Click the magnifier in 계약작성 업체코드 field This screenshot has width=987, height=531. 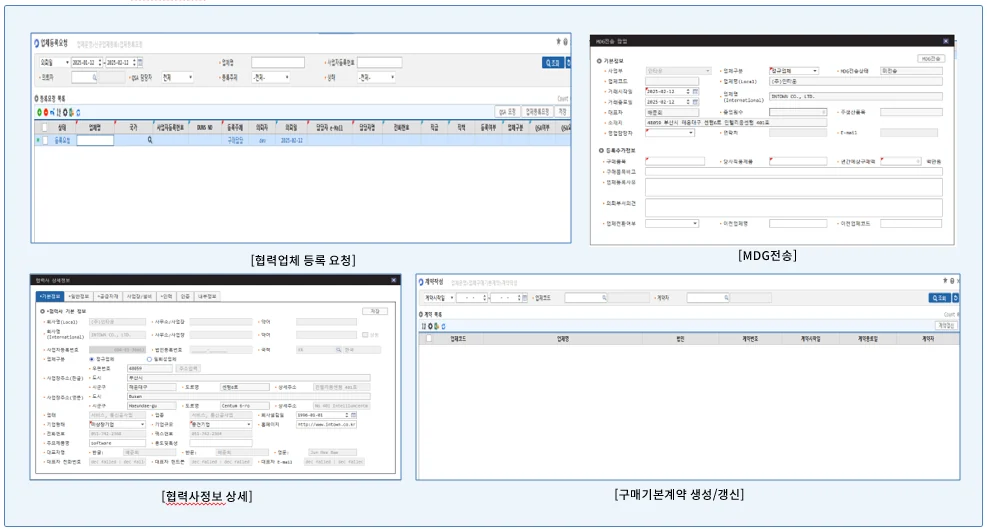(604, 298)
